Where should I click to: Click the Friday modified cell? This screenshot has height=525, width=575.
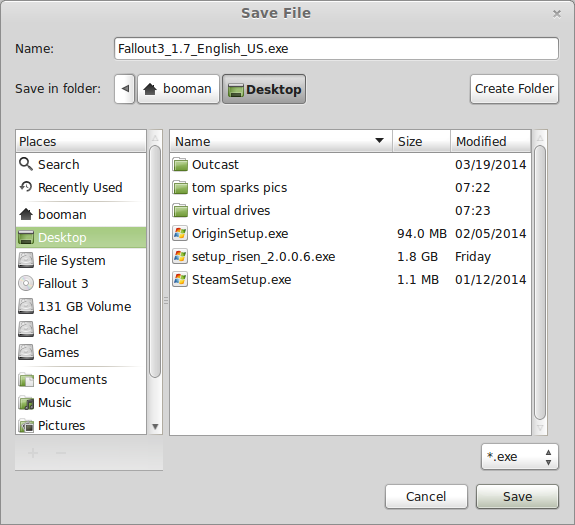[x=473, y=257]
